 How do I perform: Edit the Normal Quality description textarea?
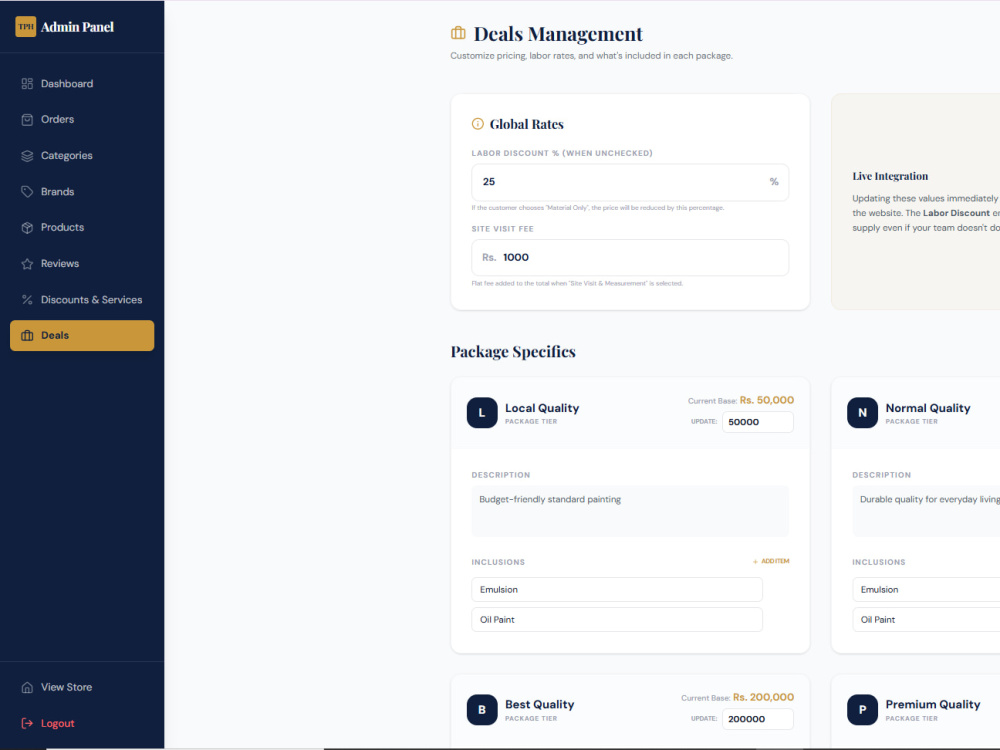pyautogui.click(x=926, y=511)
